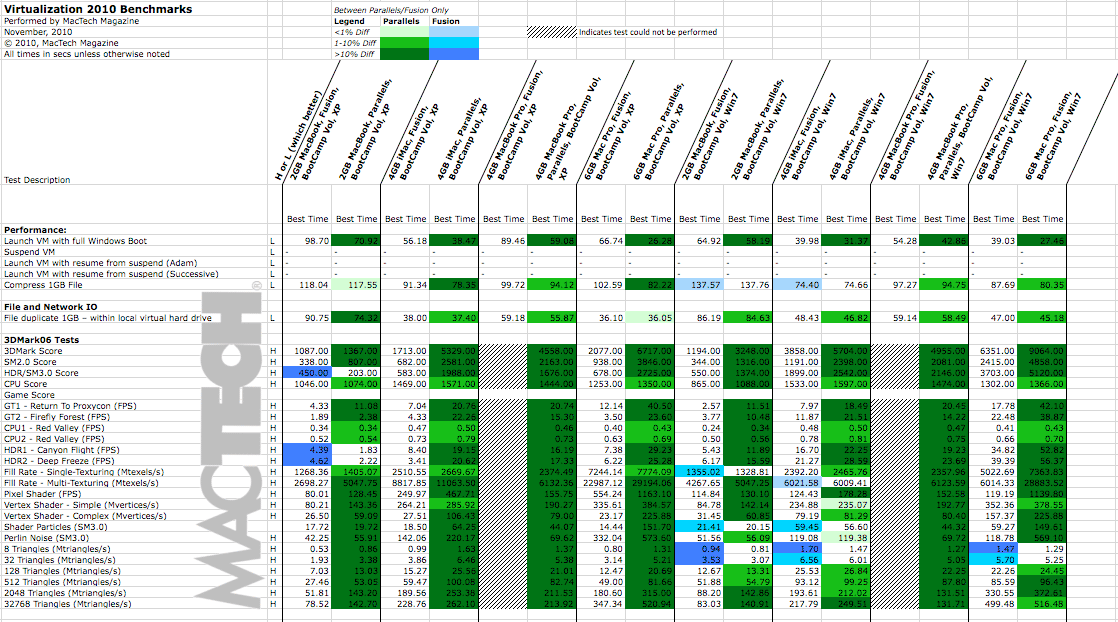
Task: Click the Fusion legend column header
Action: coord(445,21)
